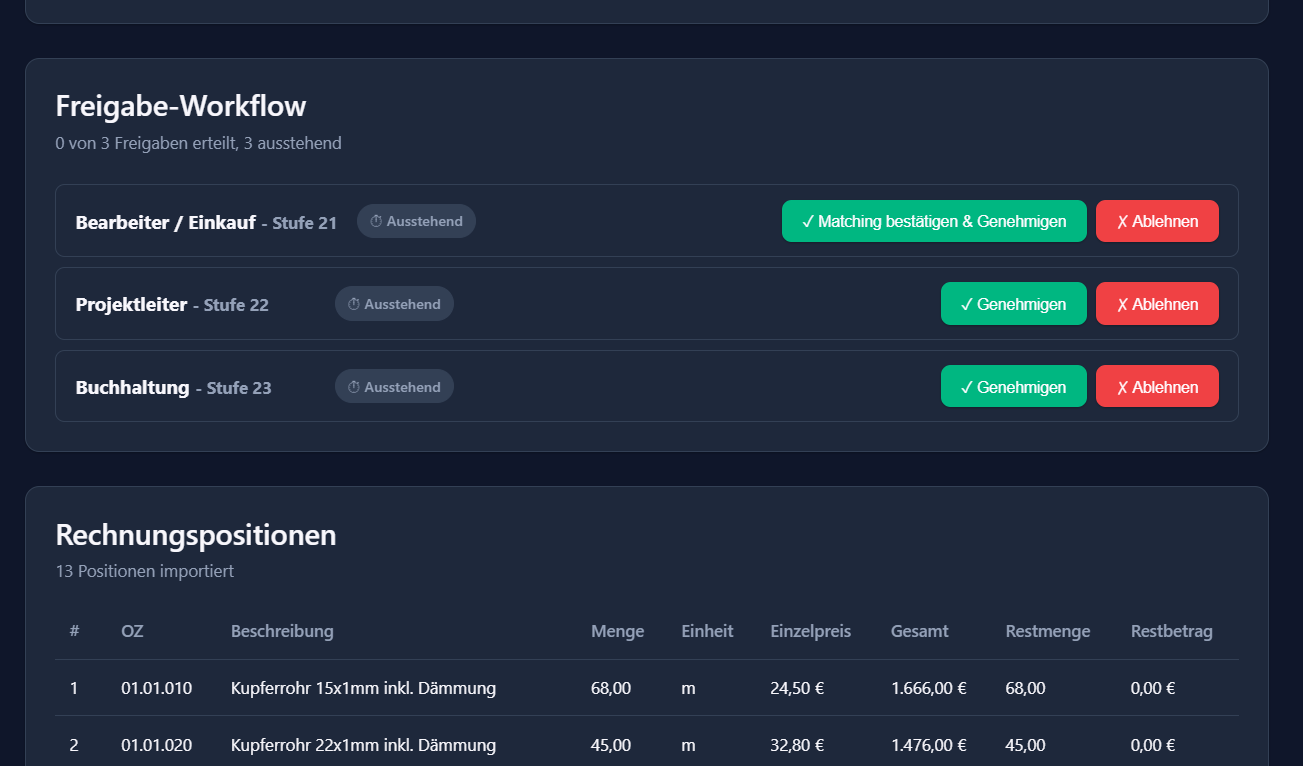Reject the Buchhaltung approval with Ablehnen
Screen dimensions: 1303x766
coord(1157,386)
